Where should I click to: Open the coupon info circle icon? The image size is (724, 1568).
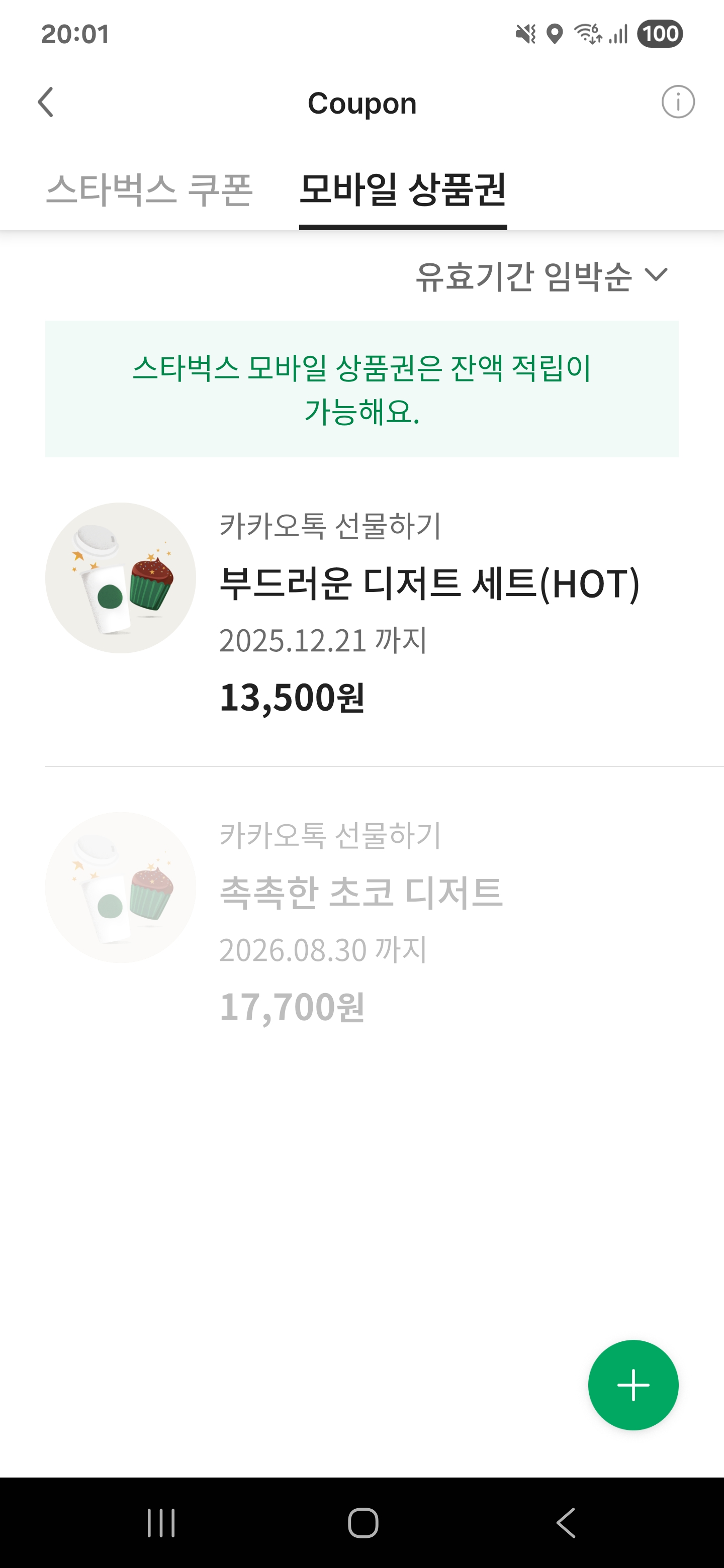pos(678,102)
